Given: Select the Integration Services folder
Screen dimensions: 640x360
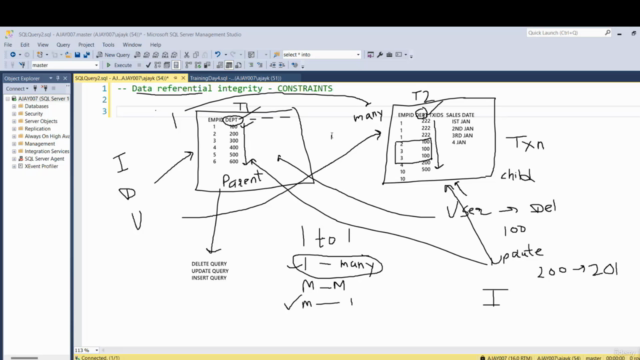Looking at the screenshot, I should coord(47,151).
